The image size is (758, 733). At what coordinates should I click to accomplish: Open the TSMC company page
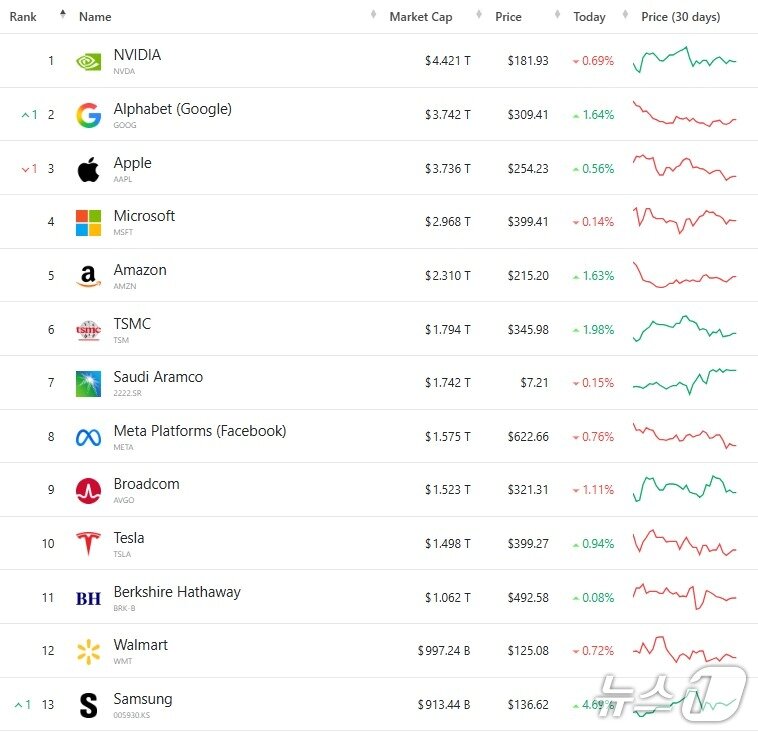pos(132,324)
